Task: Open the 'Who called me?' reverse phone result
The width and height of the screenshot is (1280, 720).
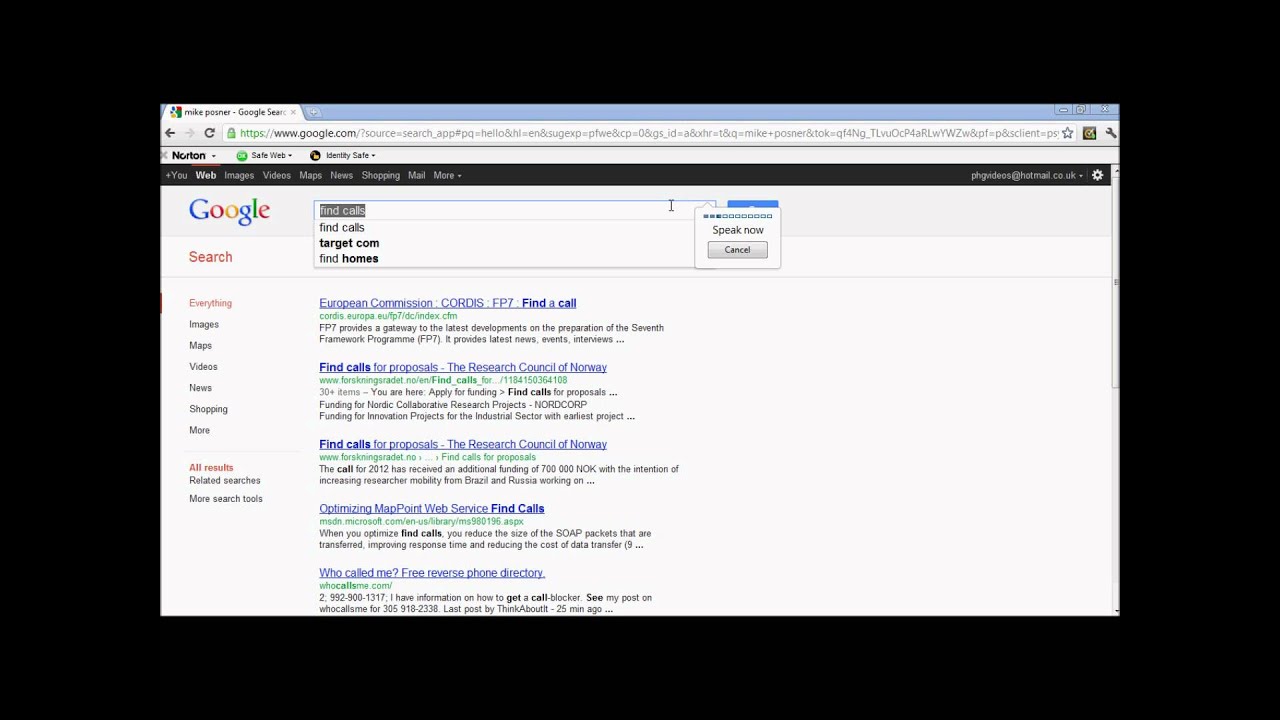Action: point(431,573)
